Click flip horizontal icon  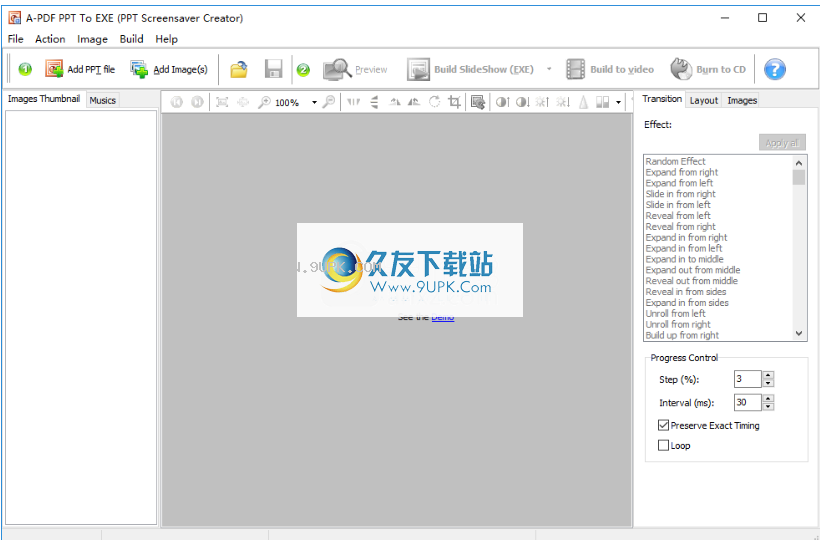pyautogui.click(x=354, y=102)
